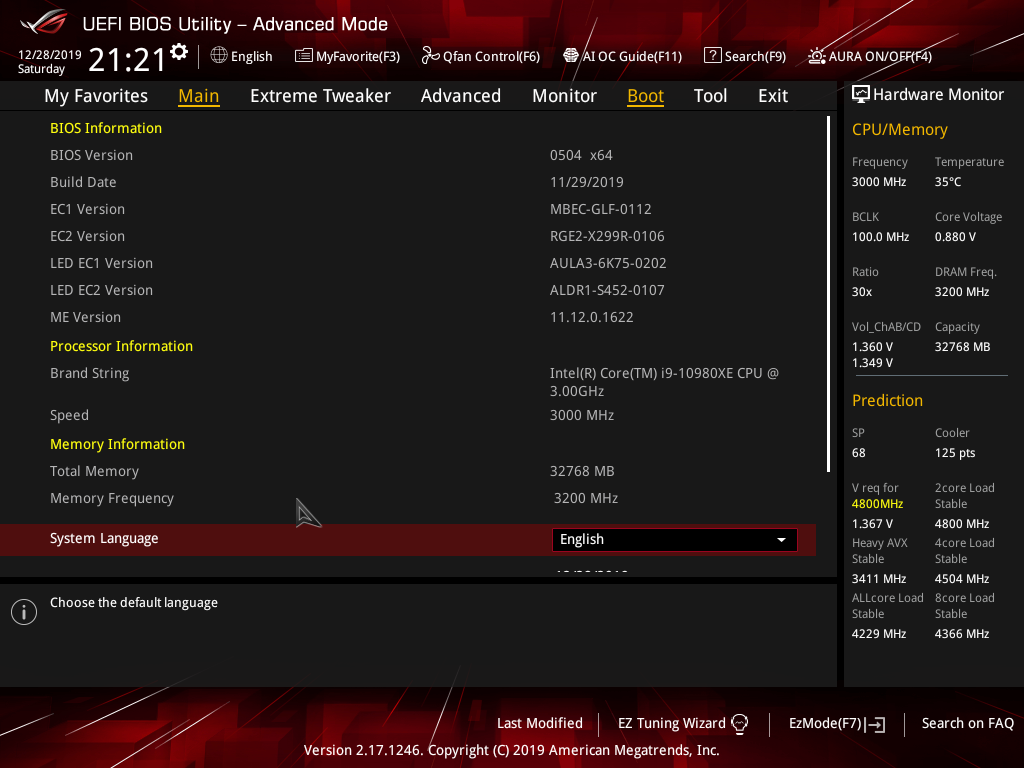
Task: Open date/time settings gear icon
Action: pos(179,52)
